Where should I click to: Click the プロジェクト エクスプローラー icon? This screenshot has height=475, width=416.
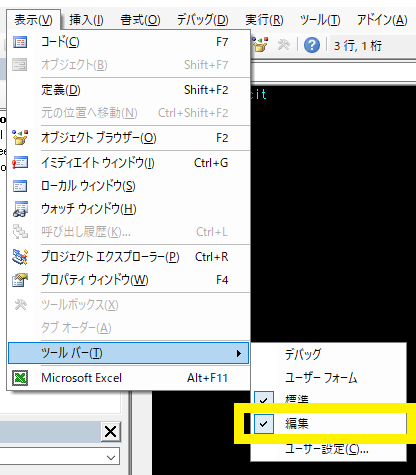tap(20, 257)
